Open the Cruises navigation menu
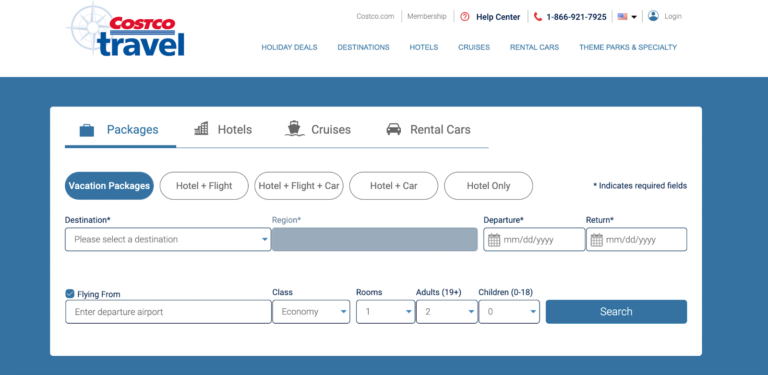The width and height of the screenshot is (768, 375). [474, 47]
